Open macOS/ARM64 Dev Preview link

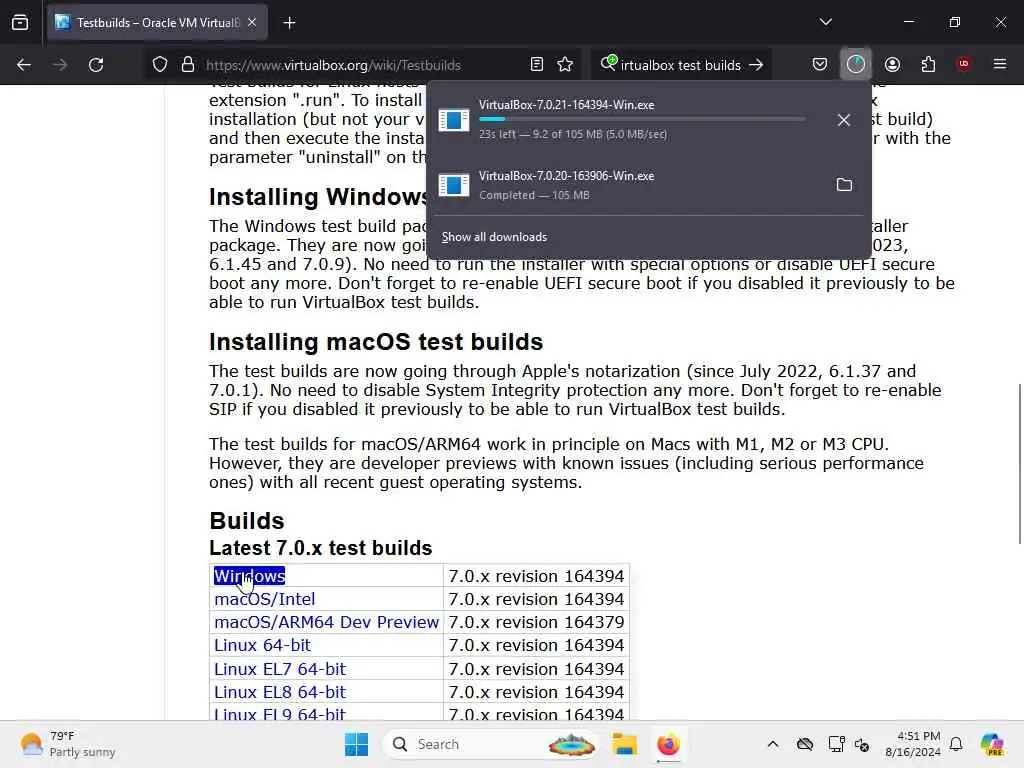(x=327, y=622)
